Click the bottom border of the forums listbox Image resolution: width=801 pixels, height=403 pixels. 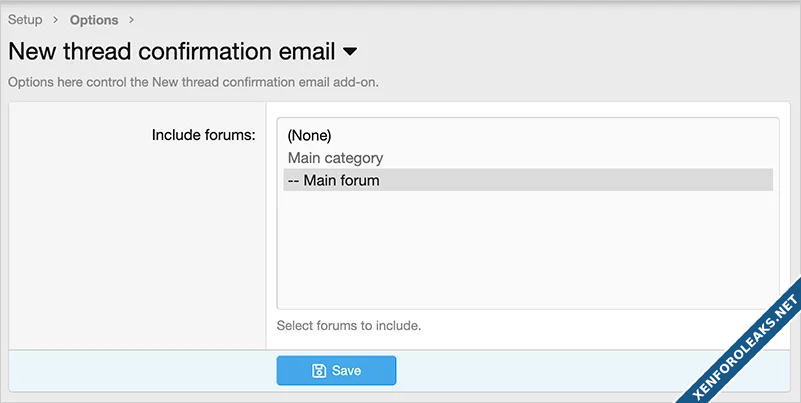point(527,309)
